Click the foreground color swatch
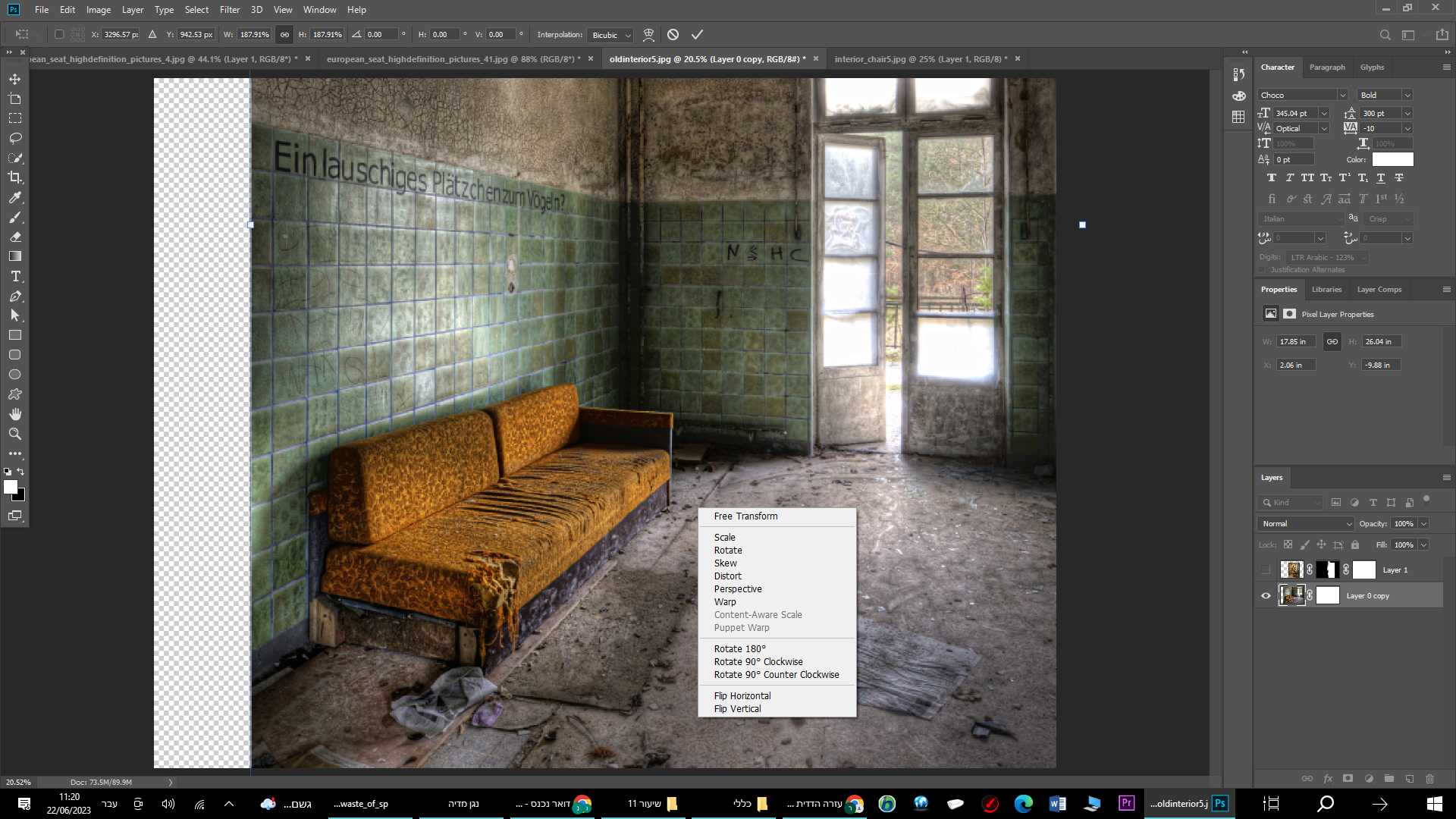The image size is (1456, 819). click(x=11, y=487)
